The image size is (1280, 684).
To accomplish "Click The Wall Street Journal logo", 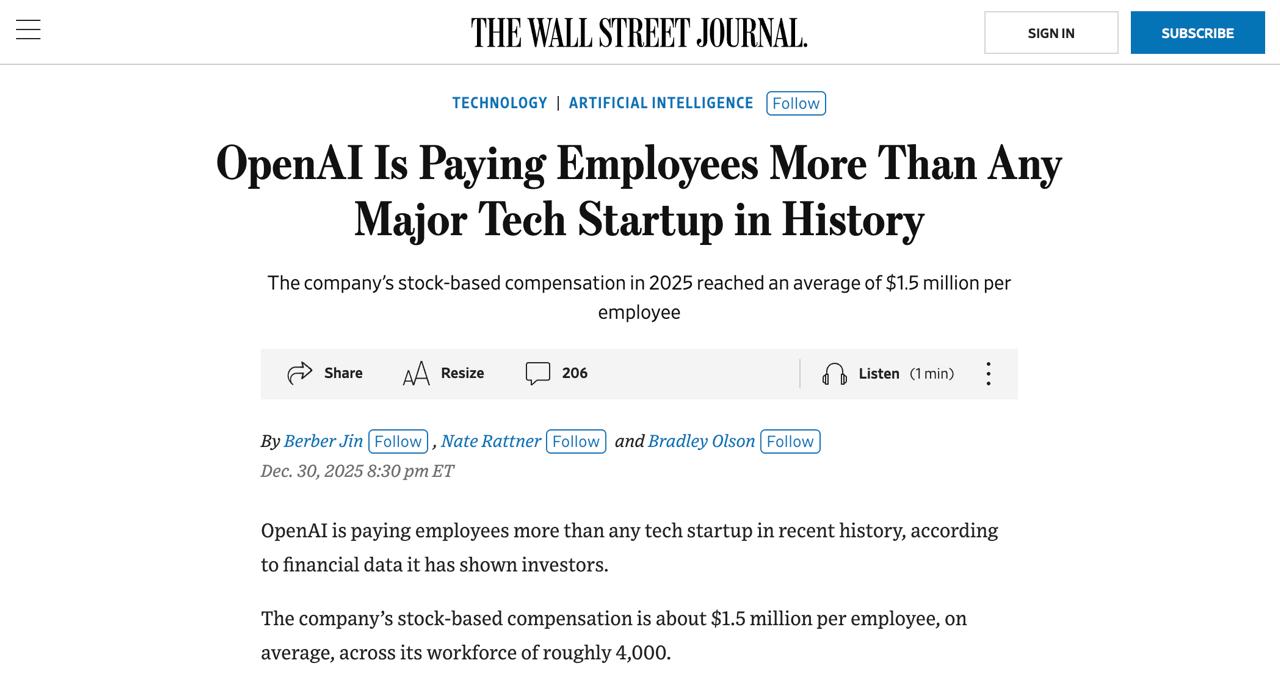I will click(639, 33).
